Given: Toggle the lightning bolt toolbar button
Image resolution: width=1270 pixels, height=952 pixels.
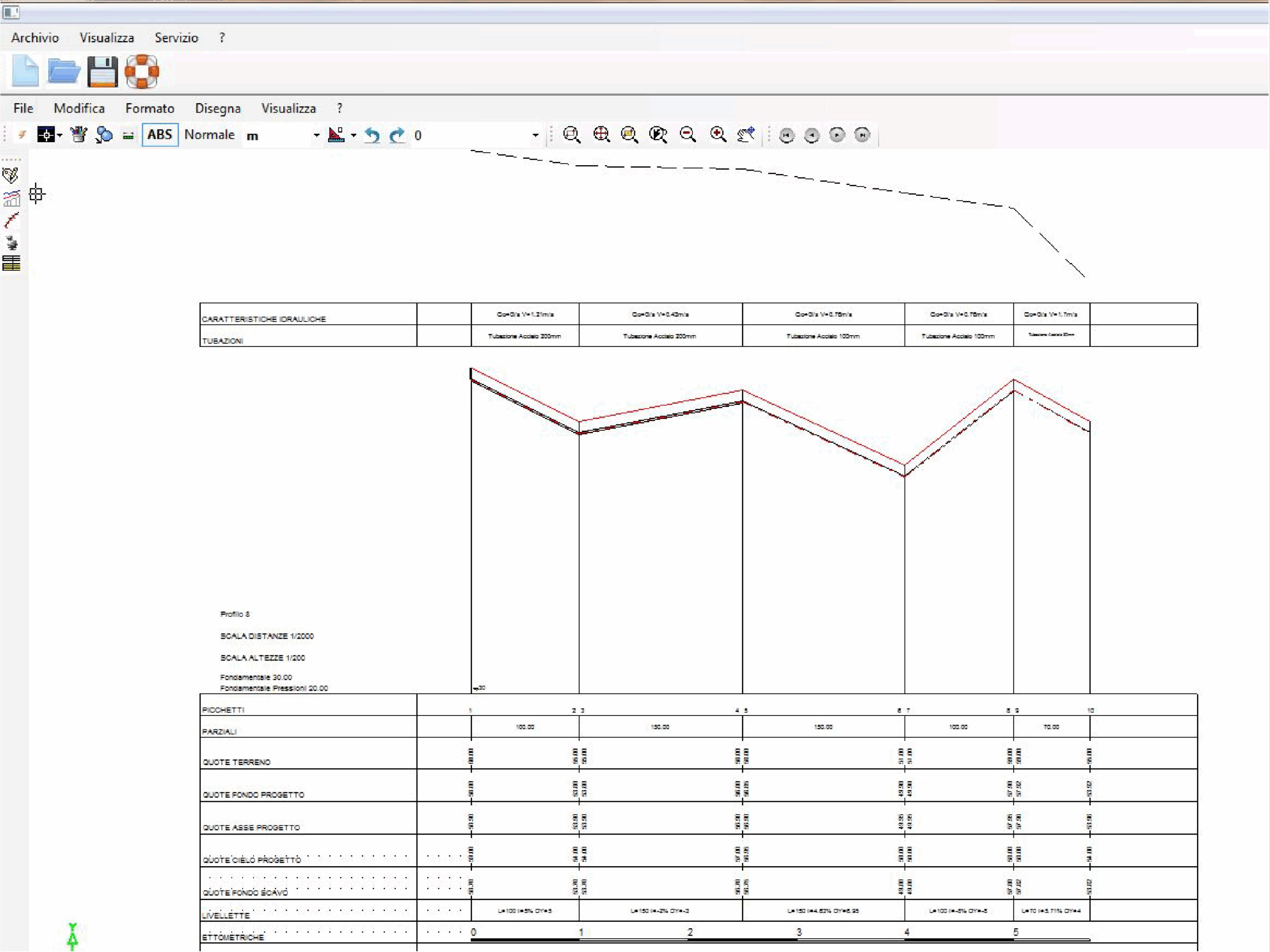Looking at the screenshot, I should 22,135.
